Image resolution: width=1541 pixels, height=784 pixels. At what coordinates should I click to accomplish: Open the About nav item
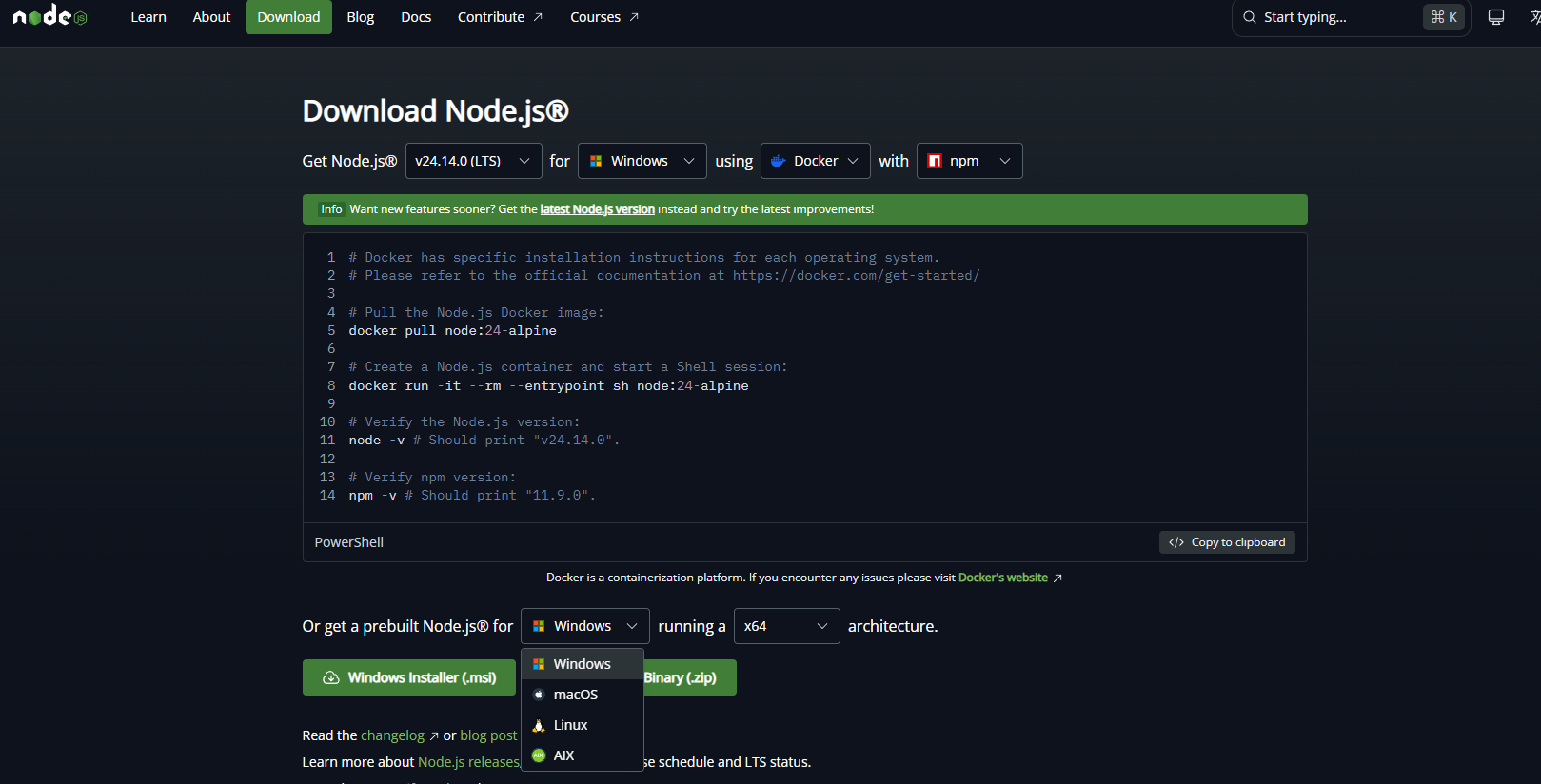point(211,17)
